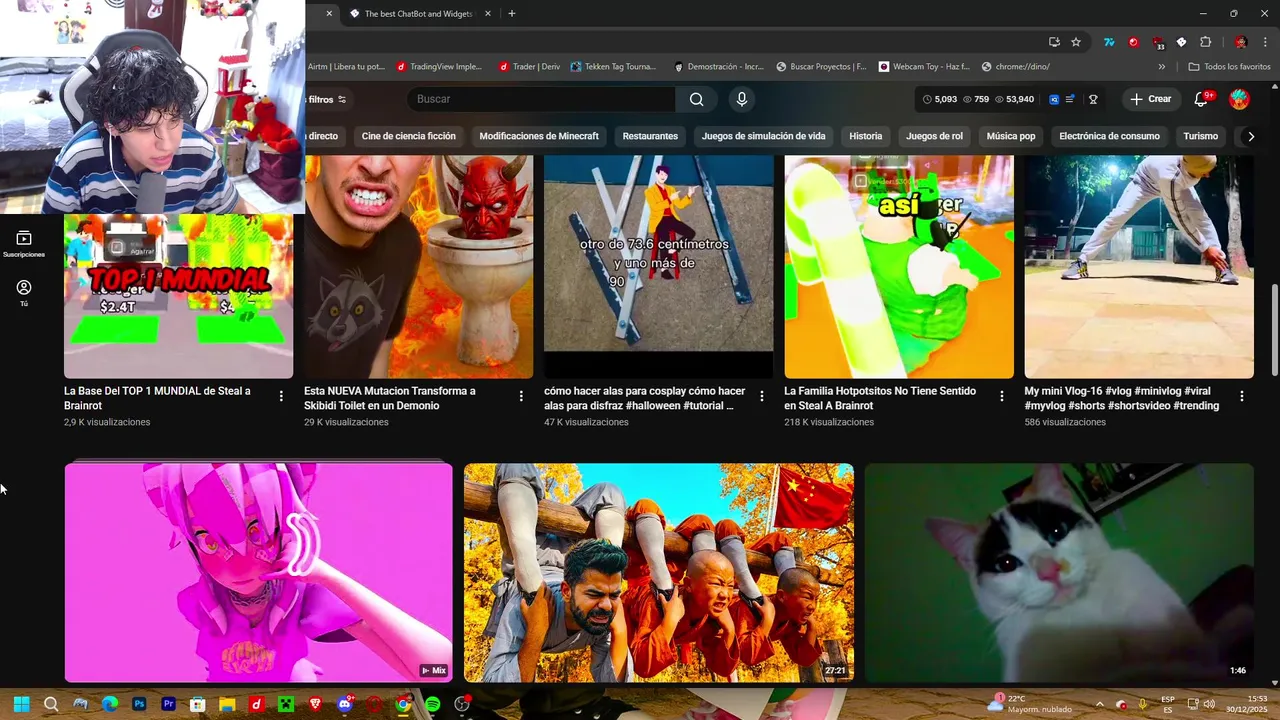Open the 1:46 cat video thumbnail
Image resolution: width=1280 pixels, height=720 pixels.
click(x=1059, y=572)
